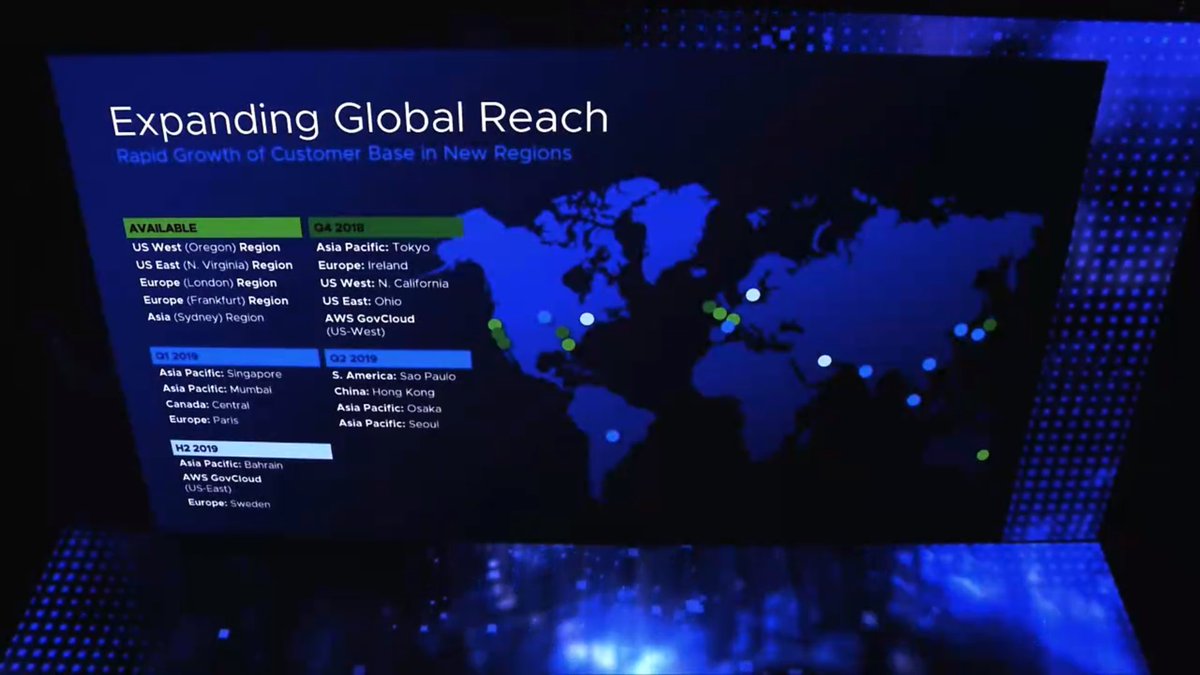Select "Europe (Frankfurt) Region" line

tap(216, 300)
